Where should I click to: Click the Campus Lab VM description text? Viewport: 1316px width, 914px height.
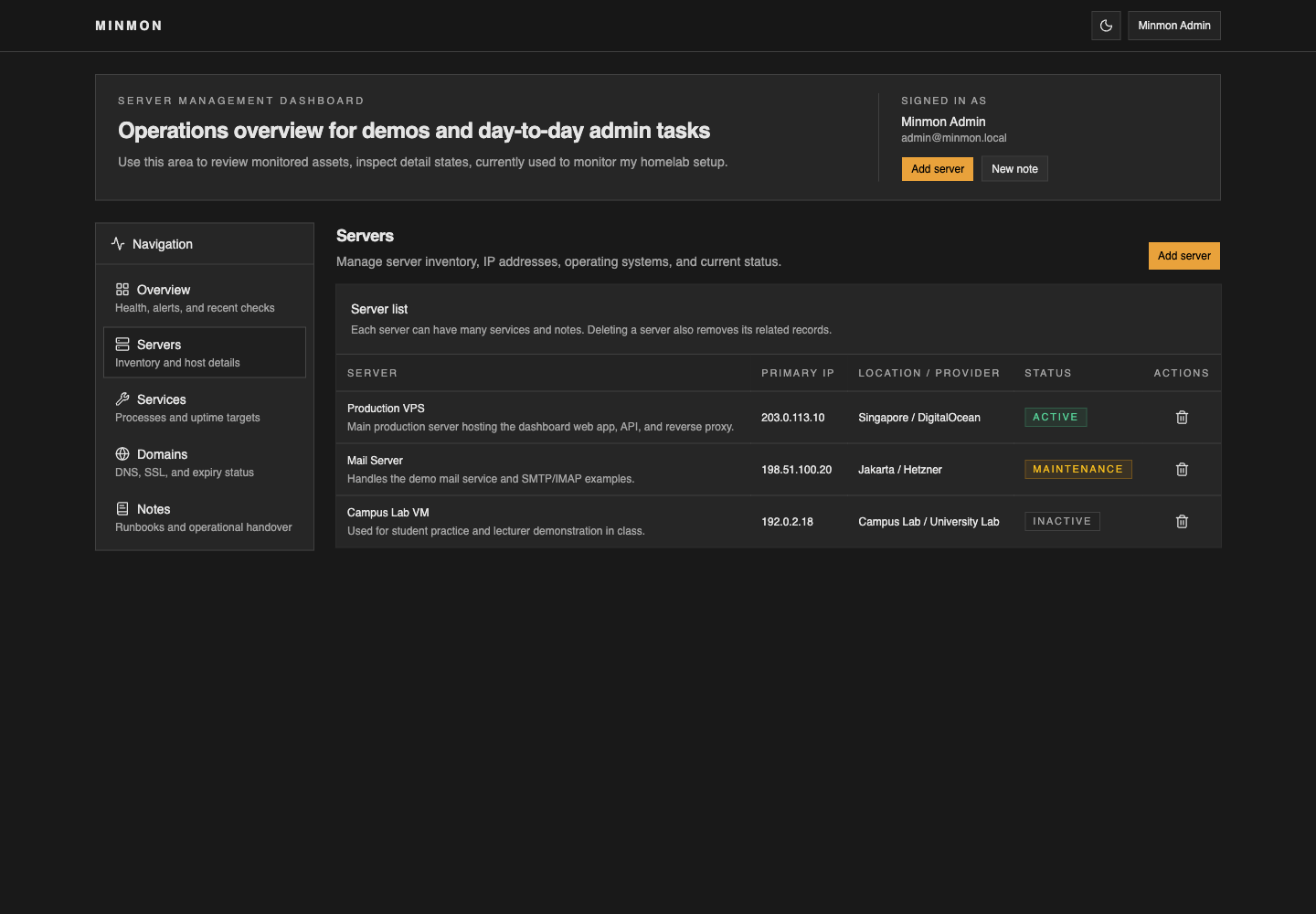(496, 531)
